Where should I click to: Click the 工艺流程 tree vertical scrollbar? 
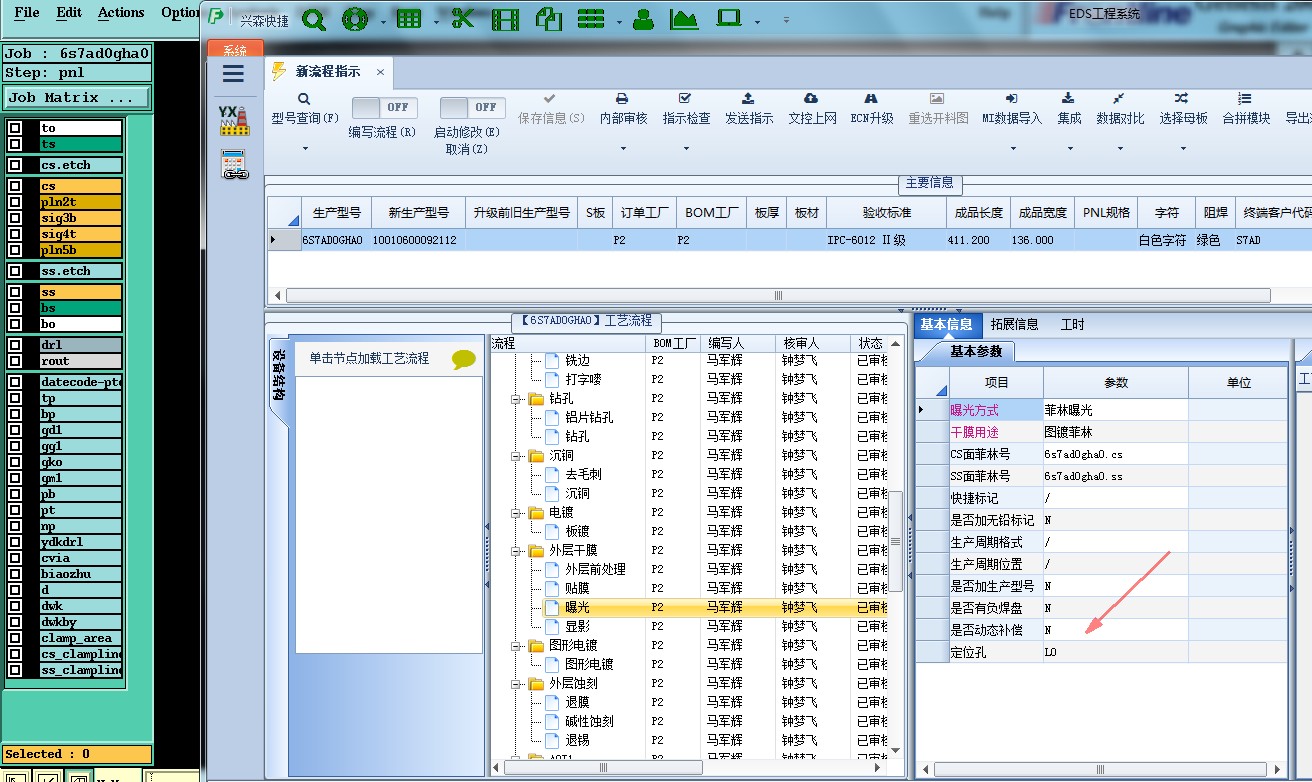click(896, 539)
